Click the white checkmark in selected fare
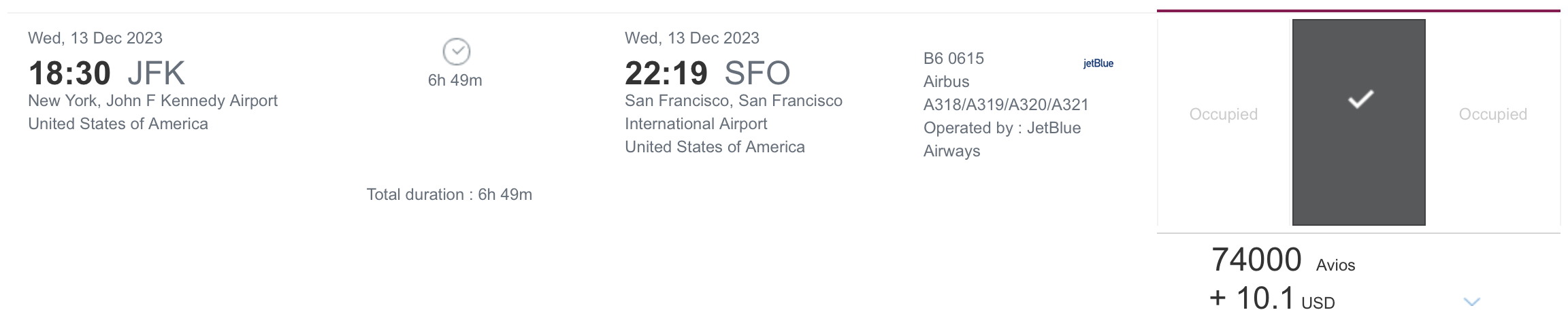Viewport: 1568px width, 325px height. [1360, 100]
